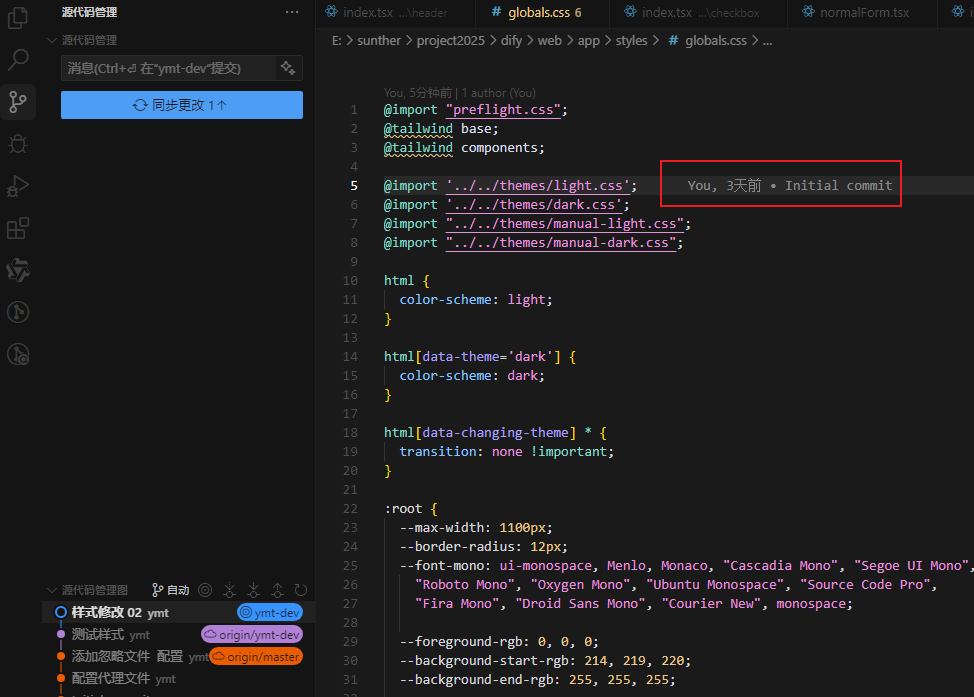Select the Source Control icon

point(17,102)
